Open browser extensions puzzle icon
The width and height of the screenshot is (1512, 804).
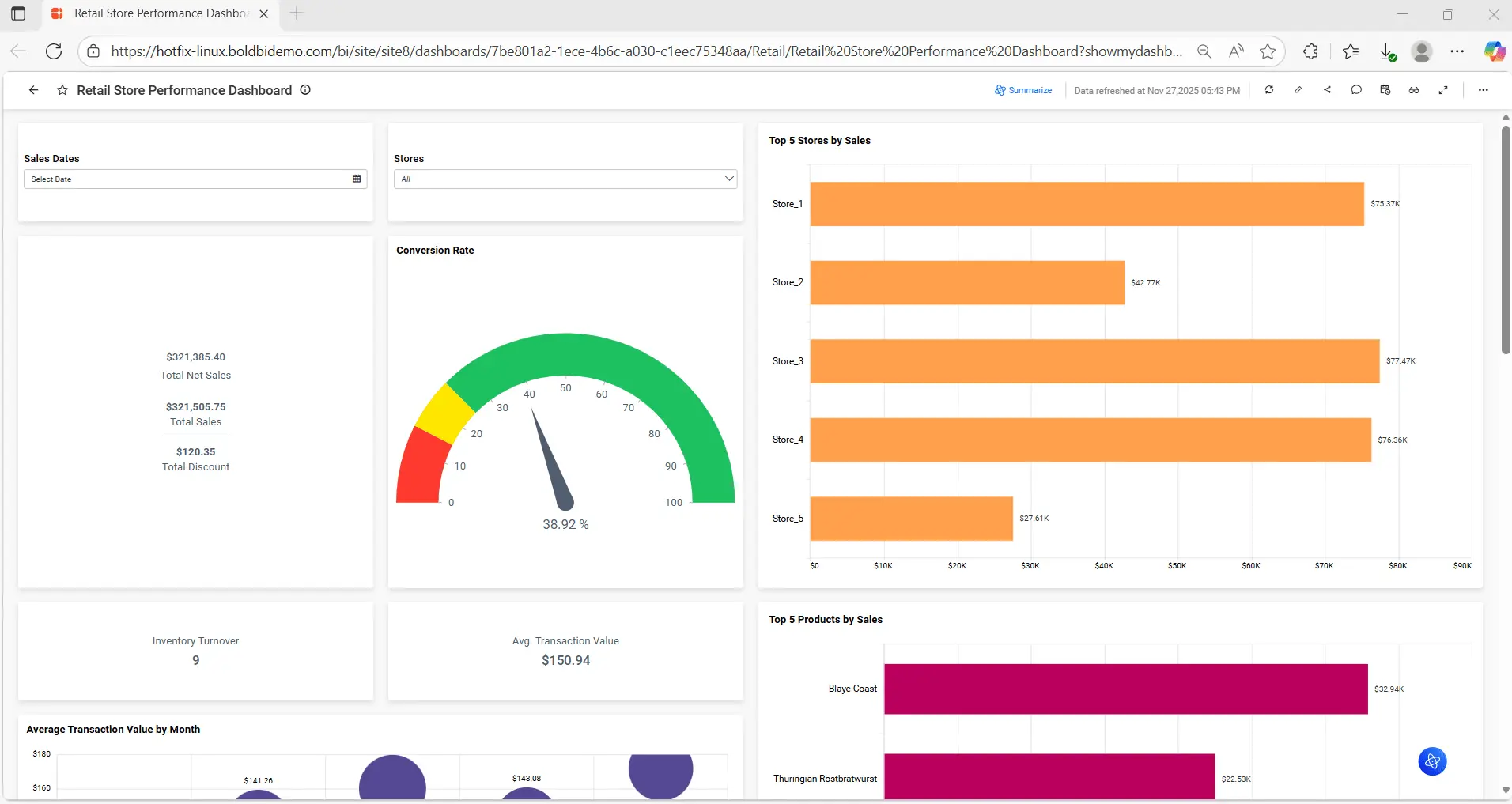click(1310, 51)
